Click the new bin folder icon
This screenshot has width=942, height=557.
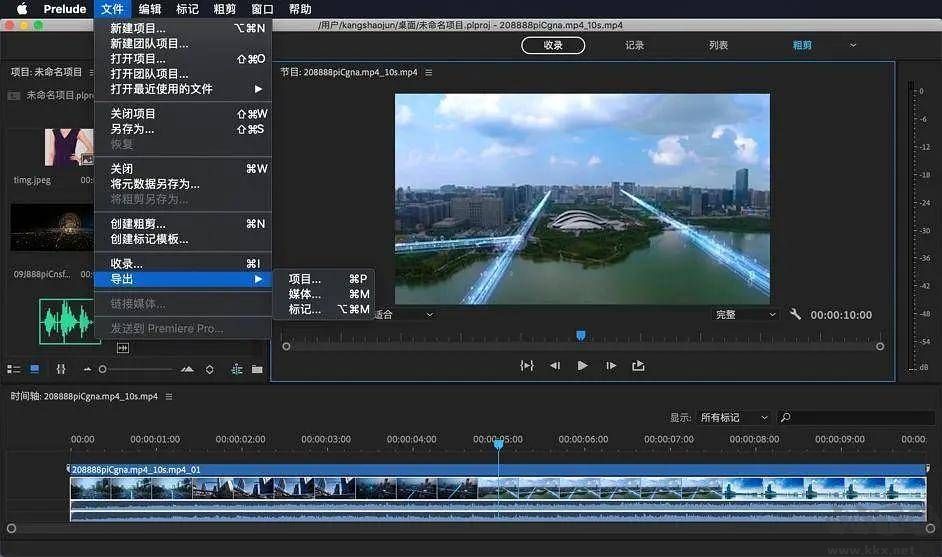tap(257, 369)
